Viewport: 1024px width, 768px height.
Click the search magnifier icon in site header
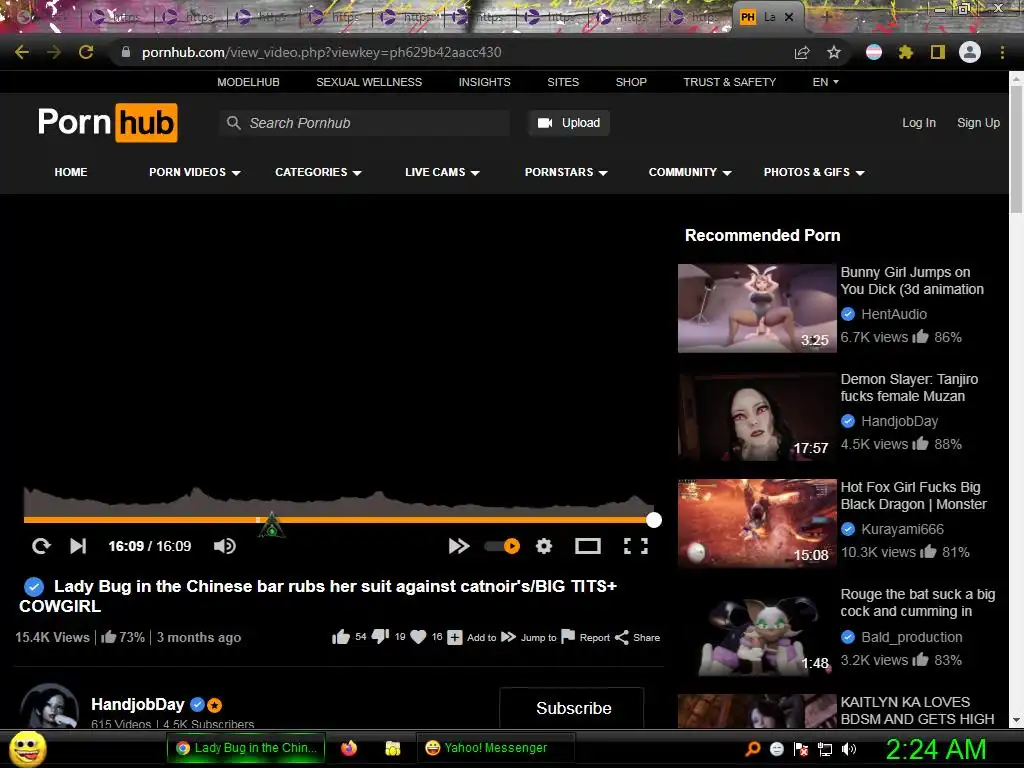coord(233,123)
